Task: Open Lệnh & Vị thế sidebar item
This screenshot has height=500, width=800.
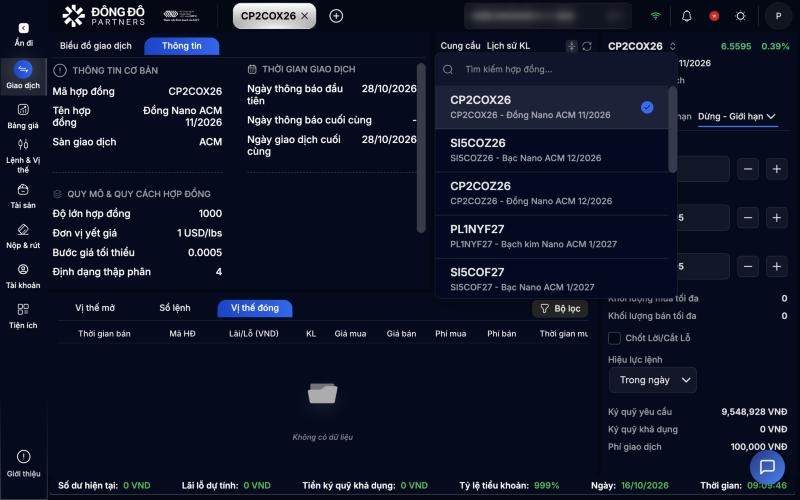Action: tap(23, 156)
